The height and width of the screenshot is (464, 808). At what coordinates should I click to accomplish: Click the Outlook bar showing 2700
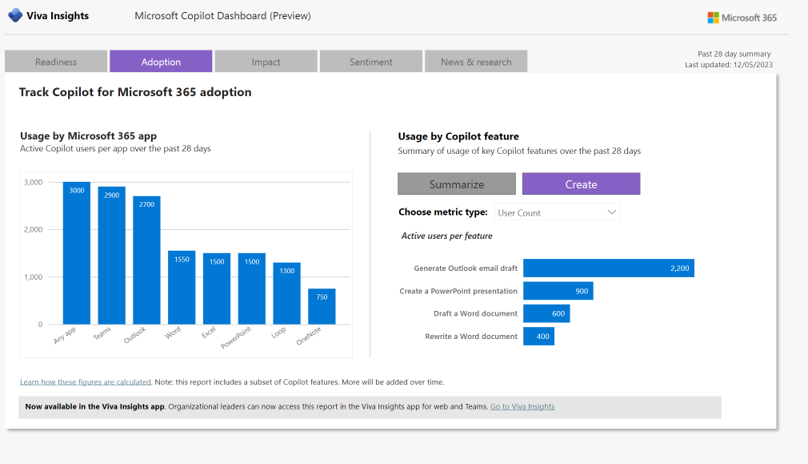coord(147,260)
